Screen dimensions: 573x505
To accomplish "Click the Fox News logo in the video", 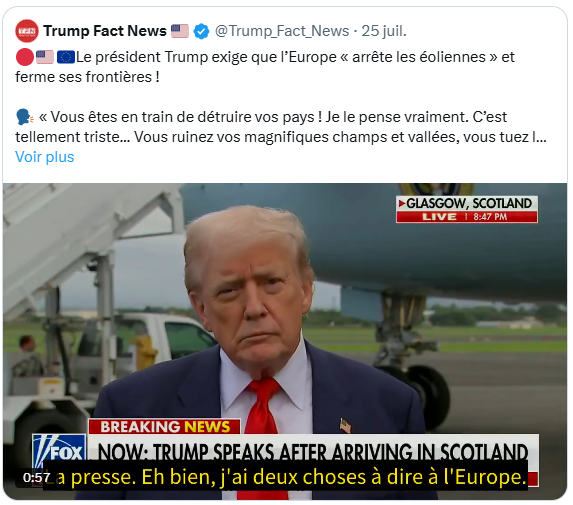I will click(x=60, y=452).
